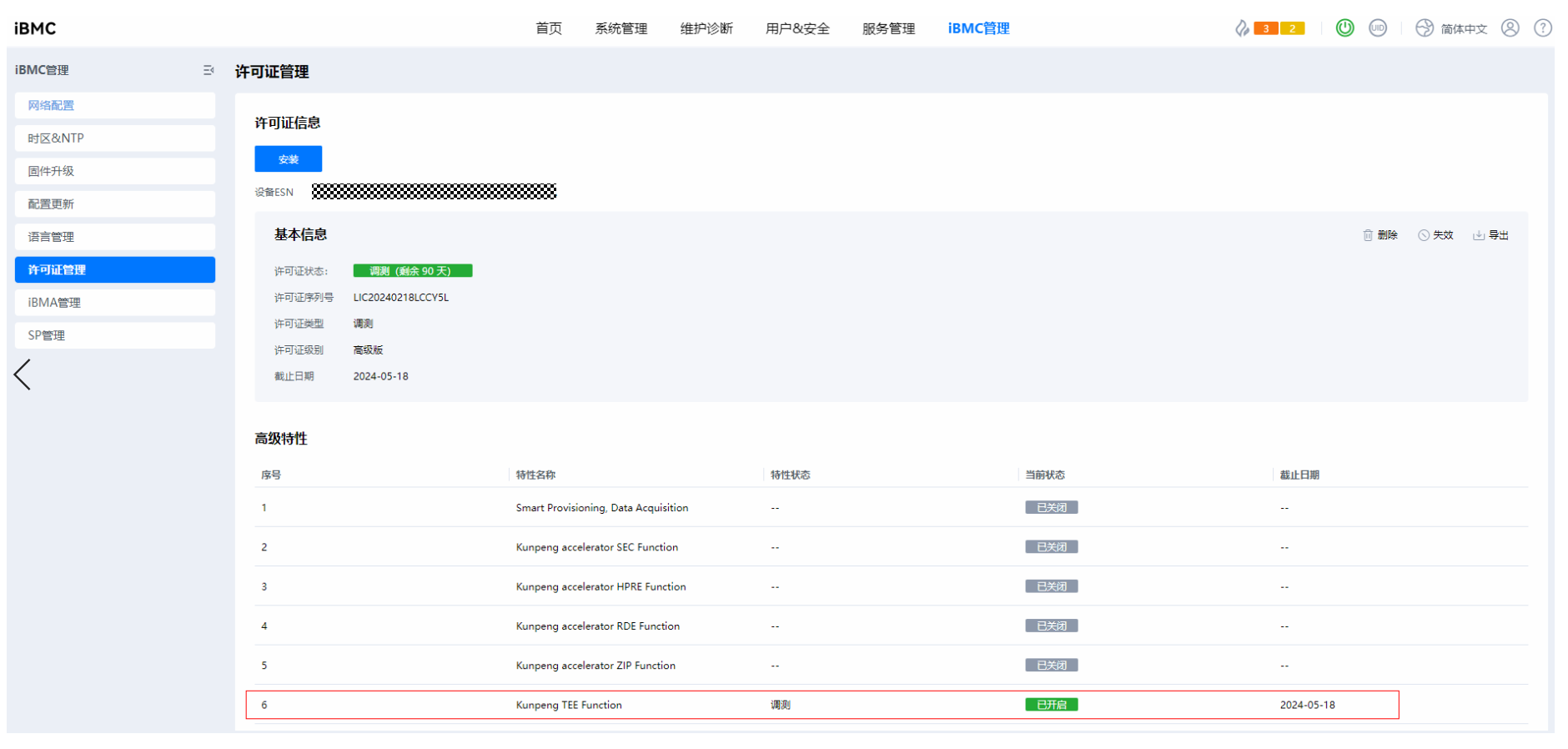Image resolution: width=1568 pixels, height=749 pixels.
Task: Open the 服务管理 menu
Action: [889, 28]
